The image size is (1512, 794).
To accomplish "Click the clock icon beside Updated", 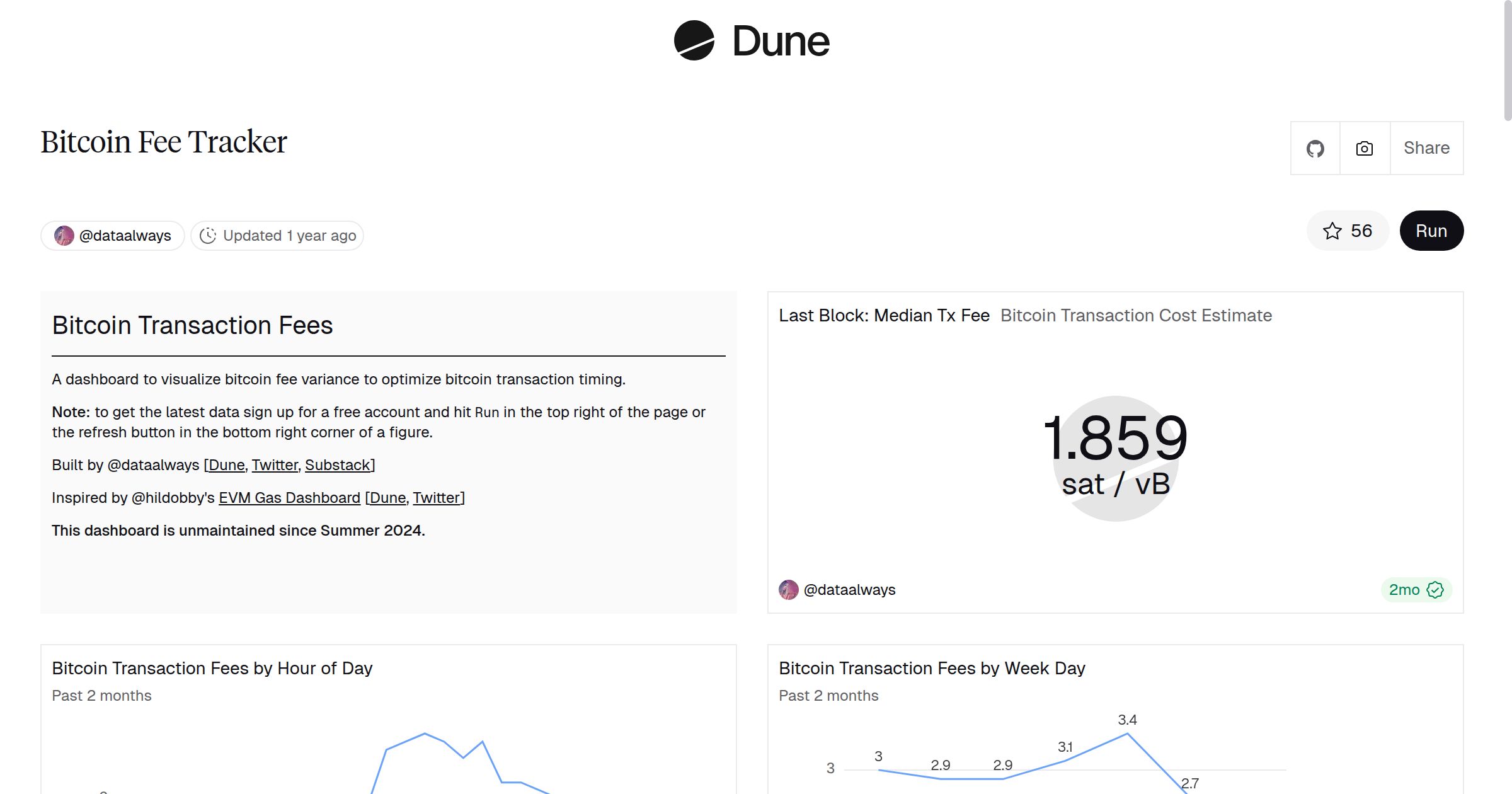I will (208, 236).
